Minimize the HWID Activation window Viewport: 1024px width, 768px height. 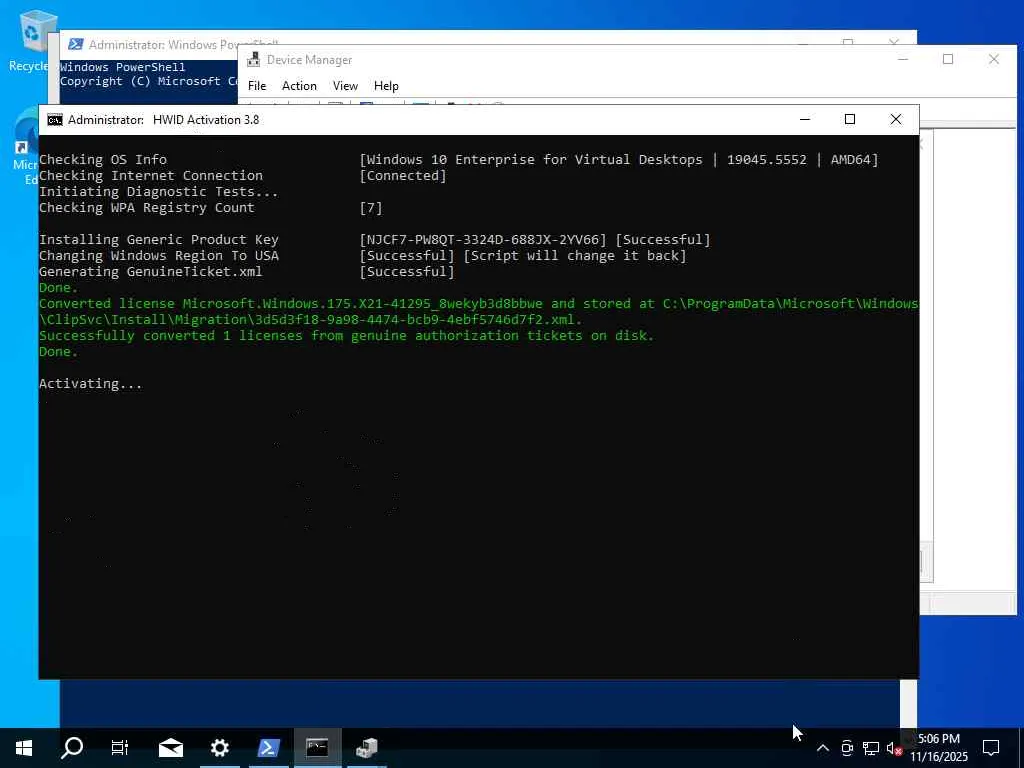point(805,120)
